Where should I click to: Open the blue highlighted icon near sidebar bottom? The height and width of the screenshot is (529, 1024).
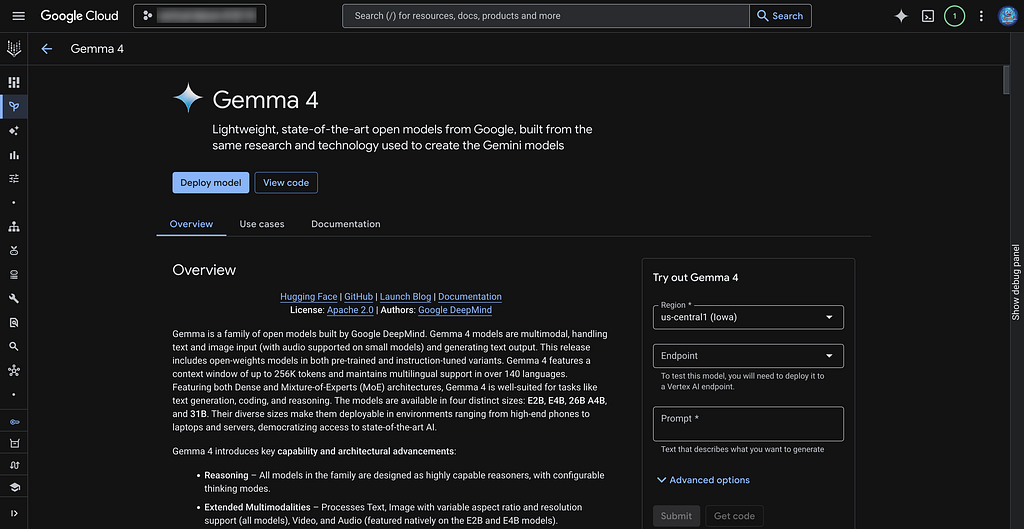[x=14, y=422]
